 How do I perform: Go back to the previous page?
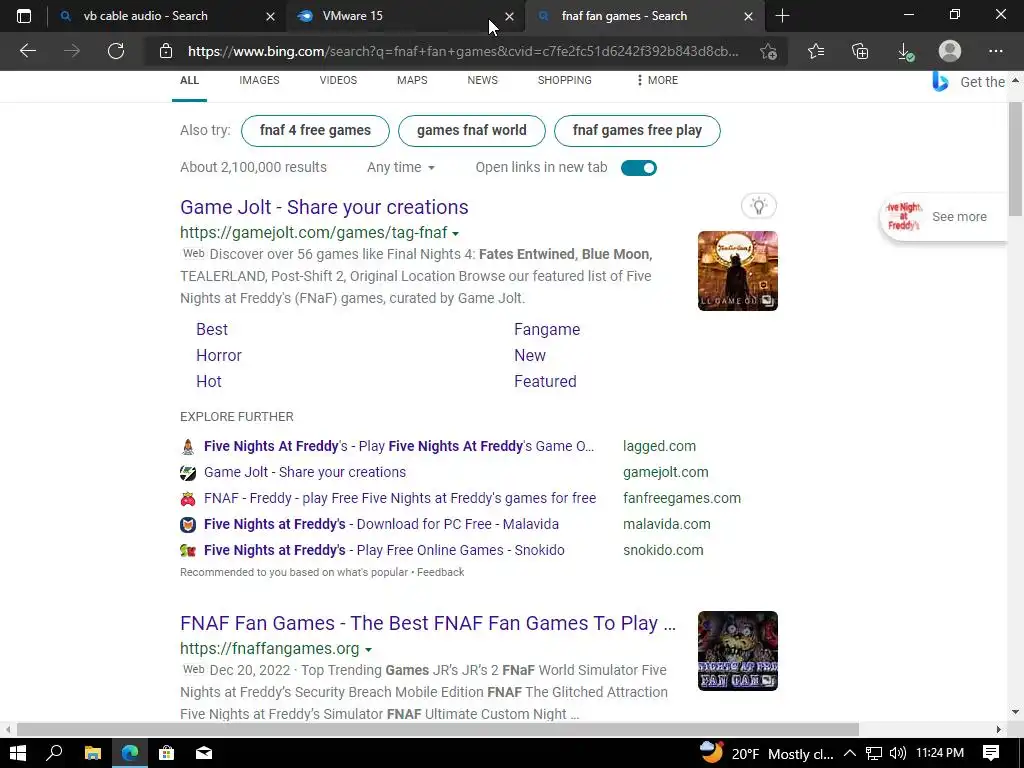[28, 51]
